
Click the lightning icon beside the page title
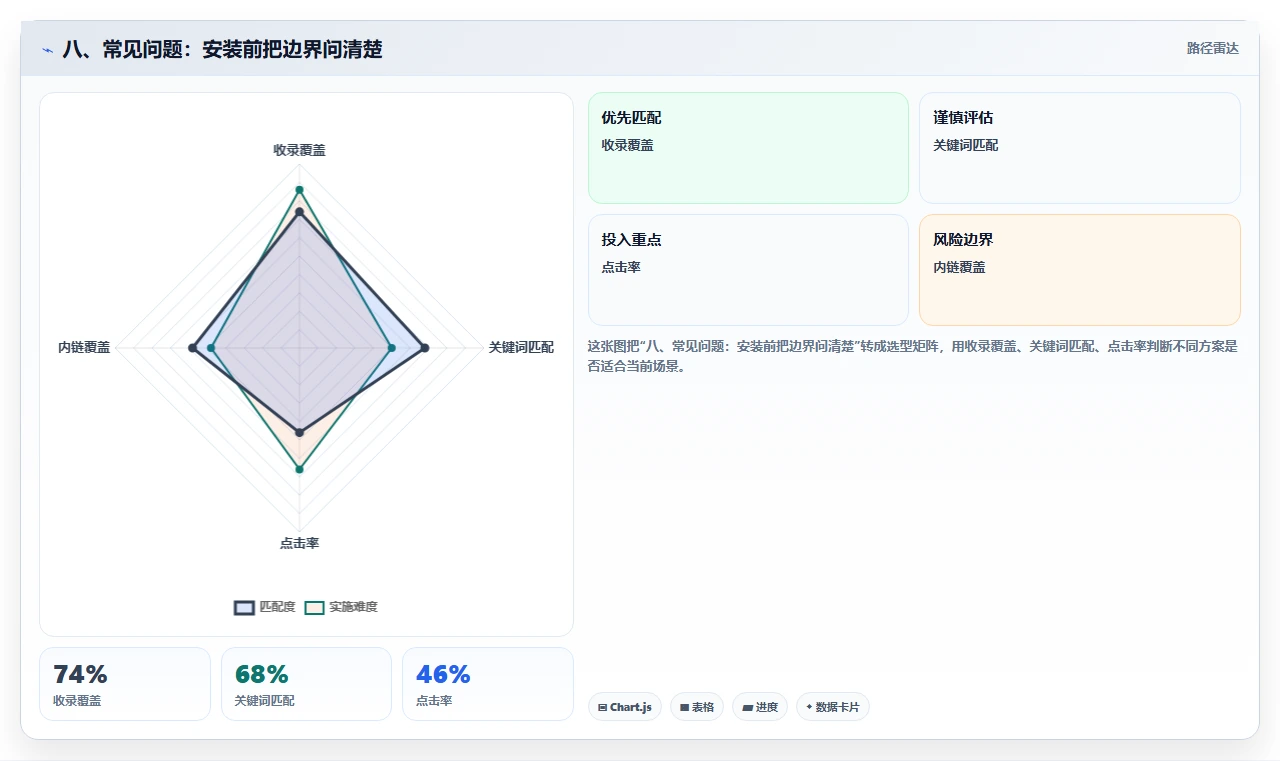[48, 50]
